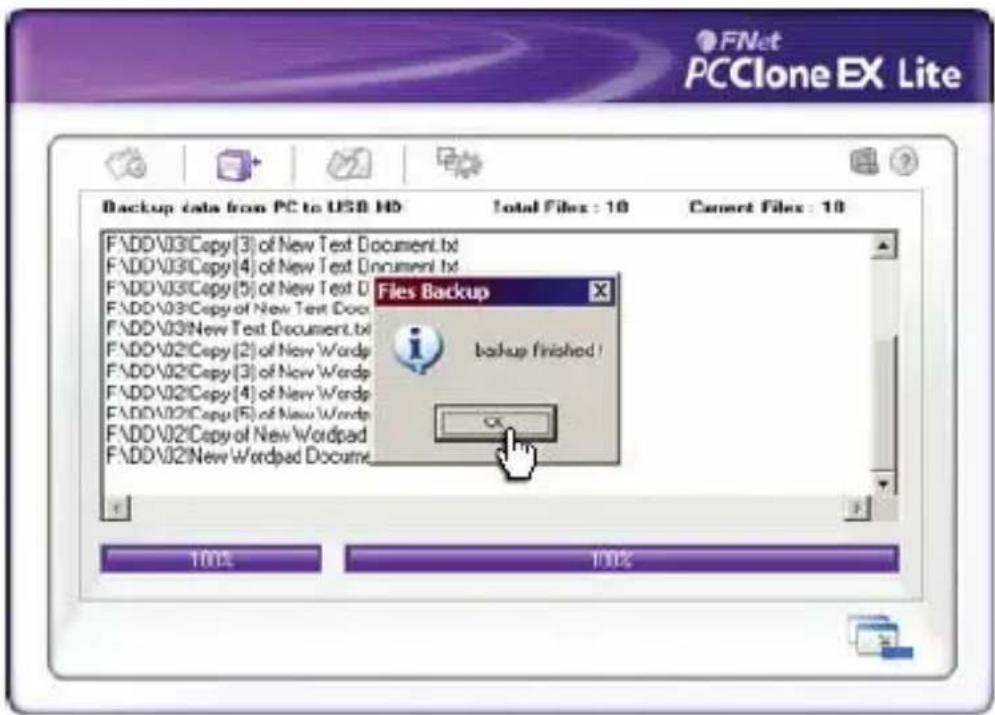Click the file list scroll down arrow
The width and height of the screenshot is (995, 715).
click(885, 483)
